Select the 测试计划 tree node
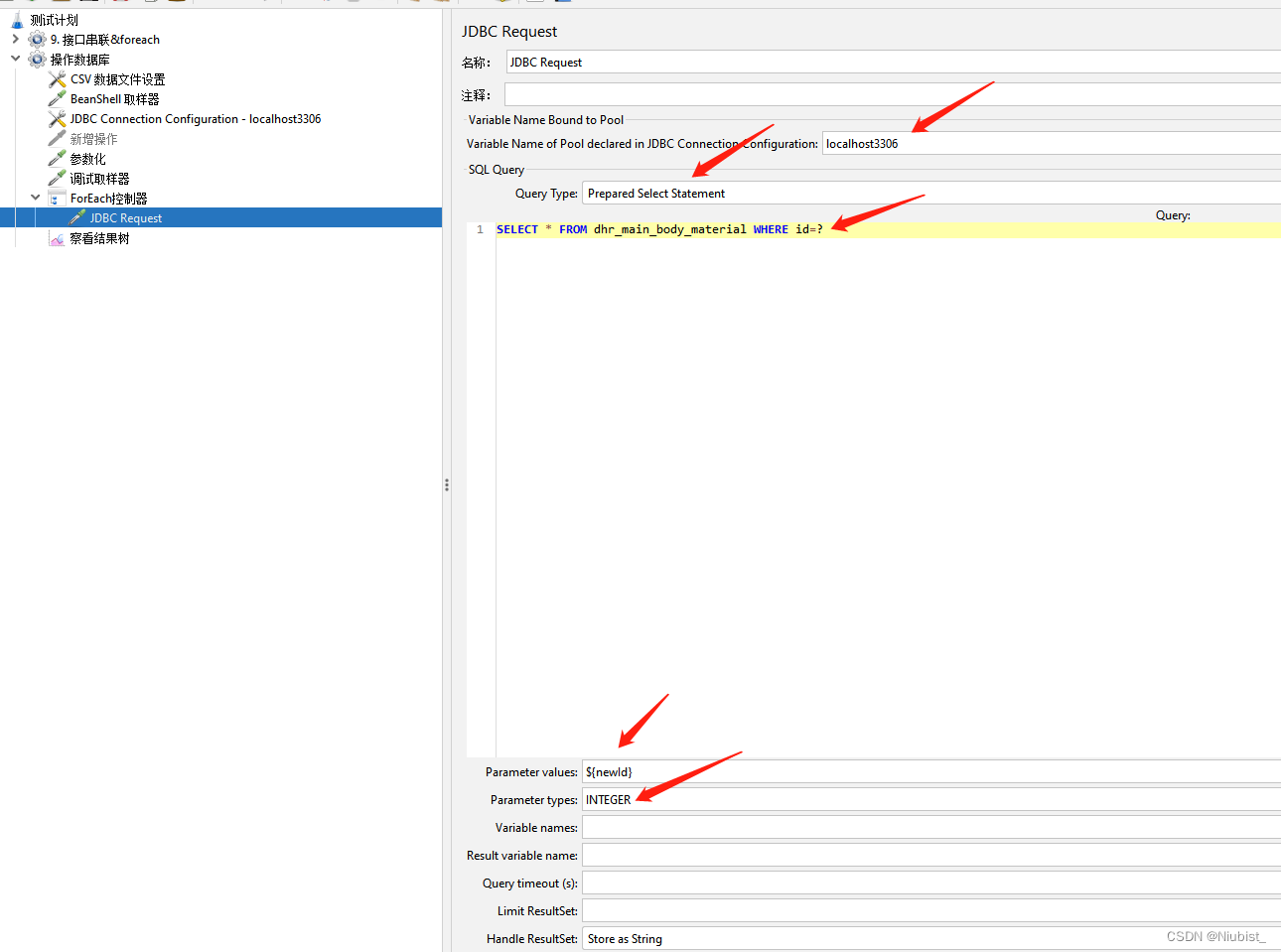Screen dimensions: 1281x952 click(x=54, y=20)
